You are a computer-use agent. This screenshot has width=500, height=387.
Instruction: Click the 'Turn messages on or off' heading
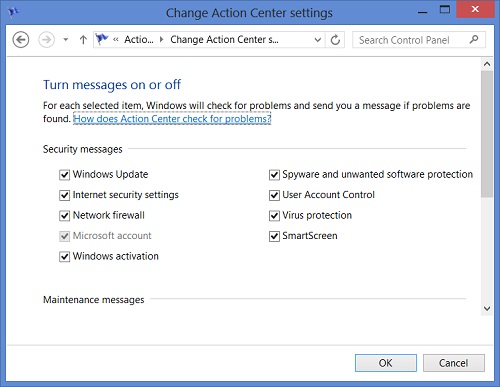click(112, 85)
